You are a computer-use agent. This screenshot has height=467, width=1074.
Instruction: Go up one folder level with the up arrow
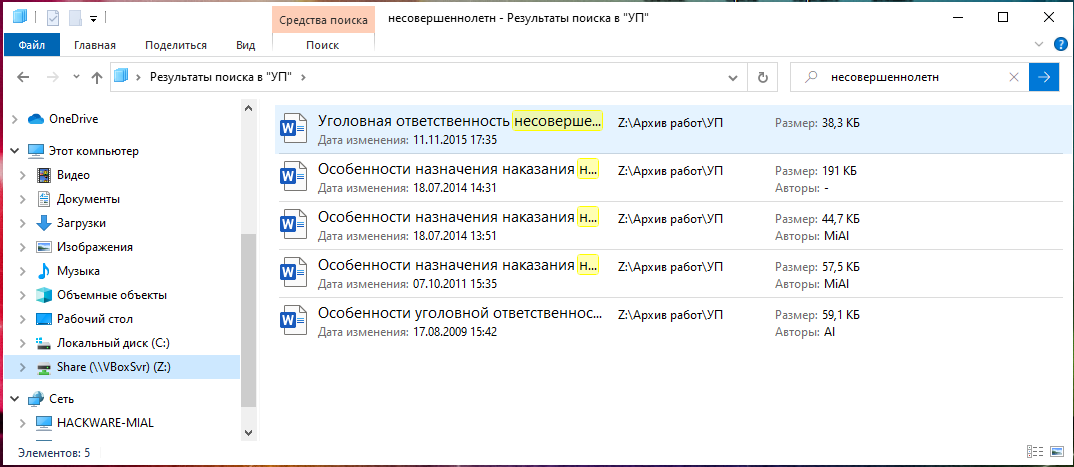click(x=97, y=77)
